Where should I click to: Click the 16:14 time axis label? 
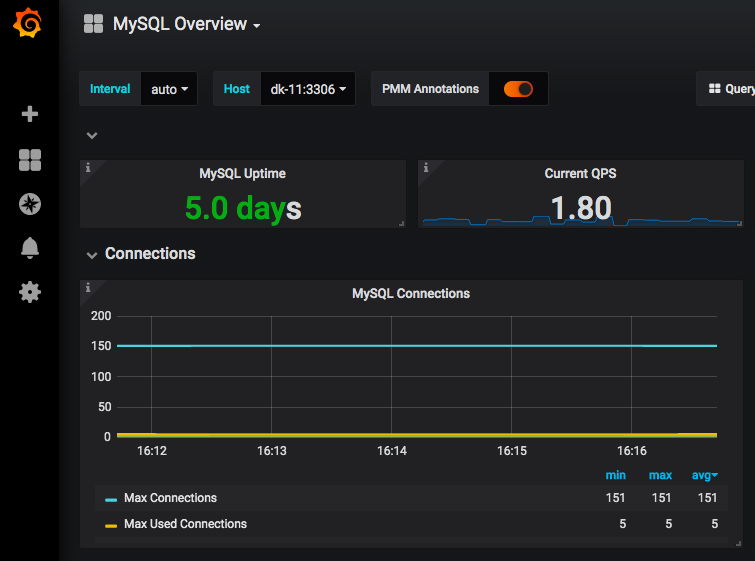tap(391, 451)
